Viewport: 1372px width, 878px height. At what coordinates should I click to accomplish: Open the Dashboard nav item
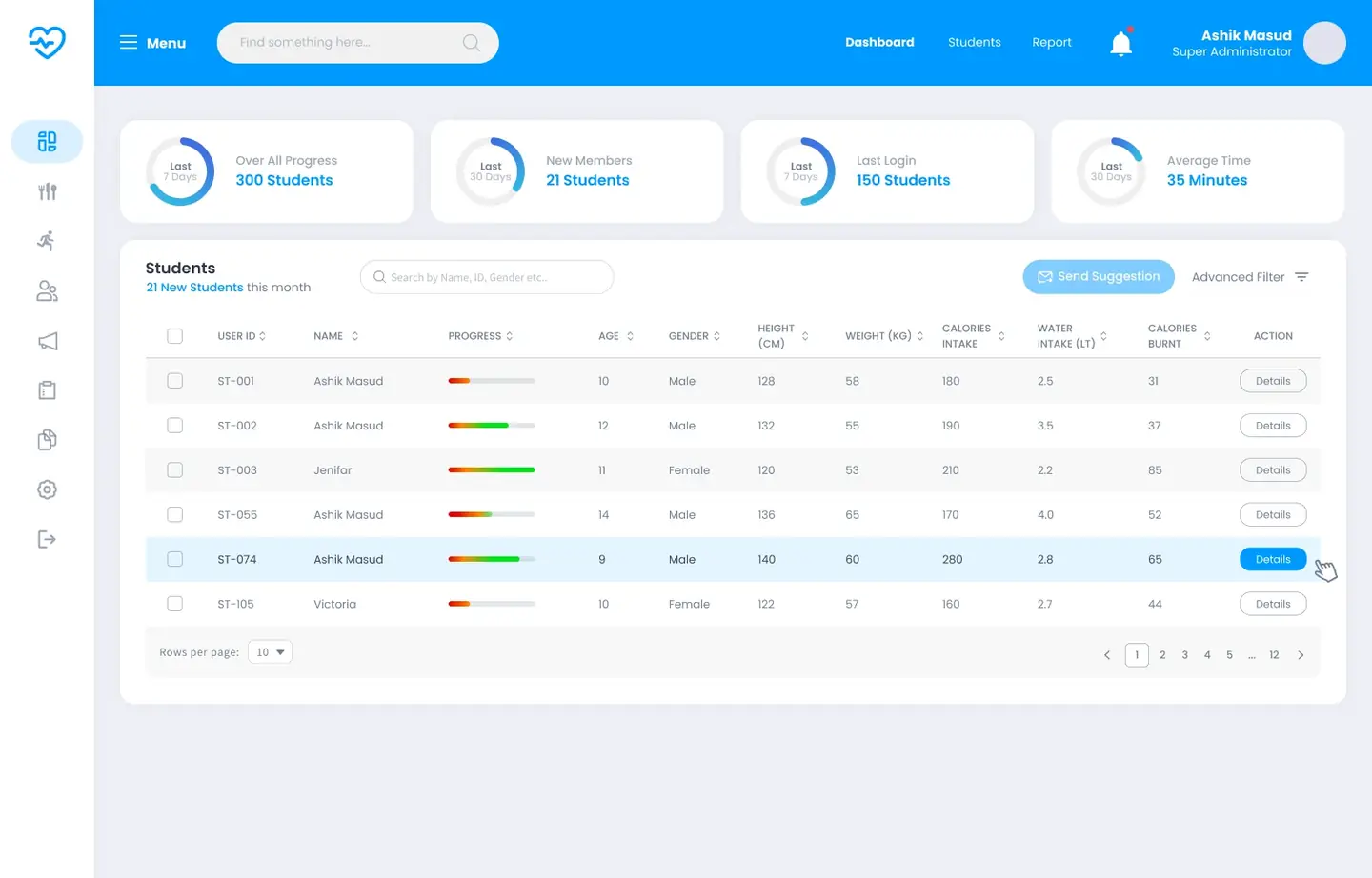(879, 42)
